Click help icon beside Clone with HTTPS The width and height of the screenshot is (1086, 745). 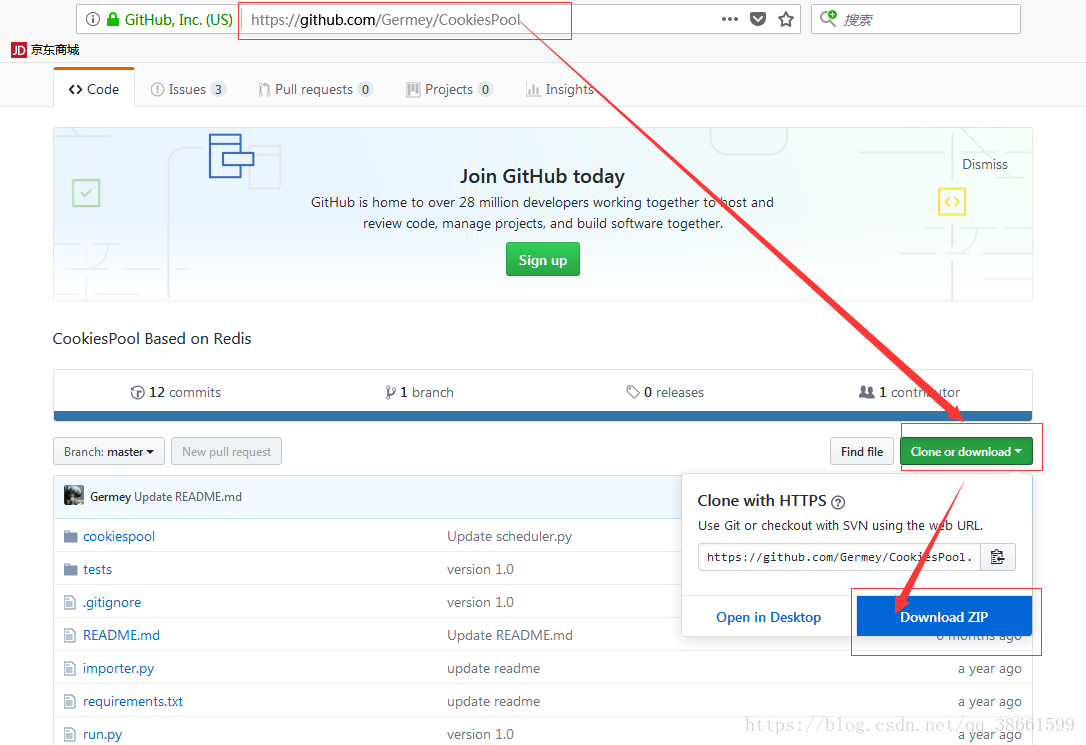838,502
